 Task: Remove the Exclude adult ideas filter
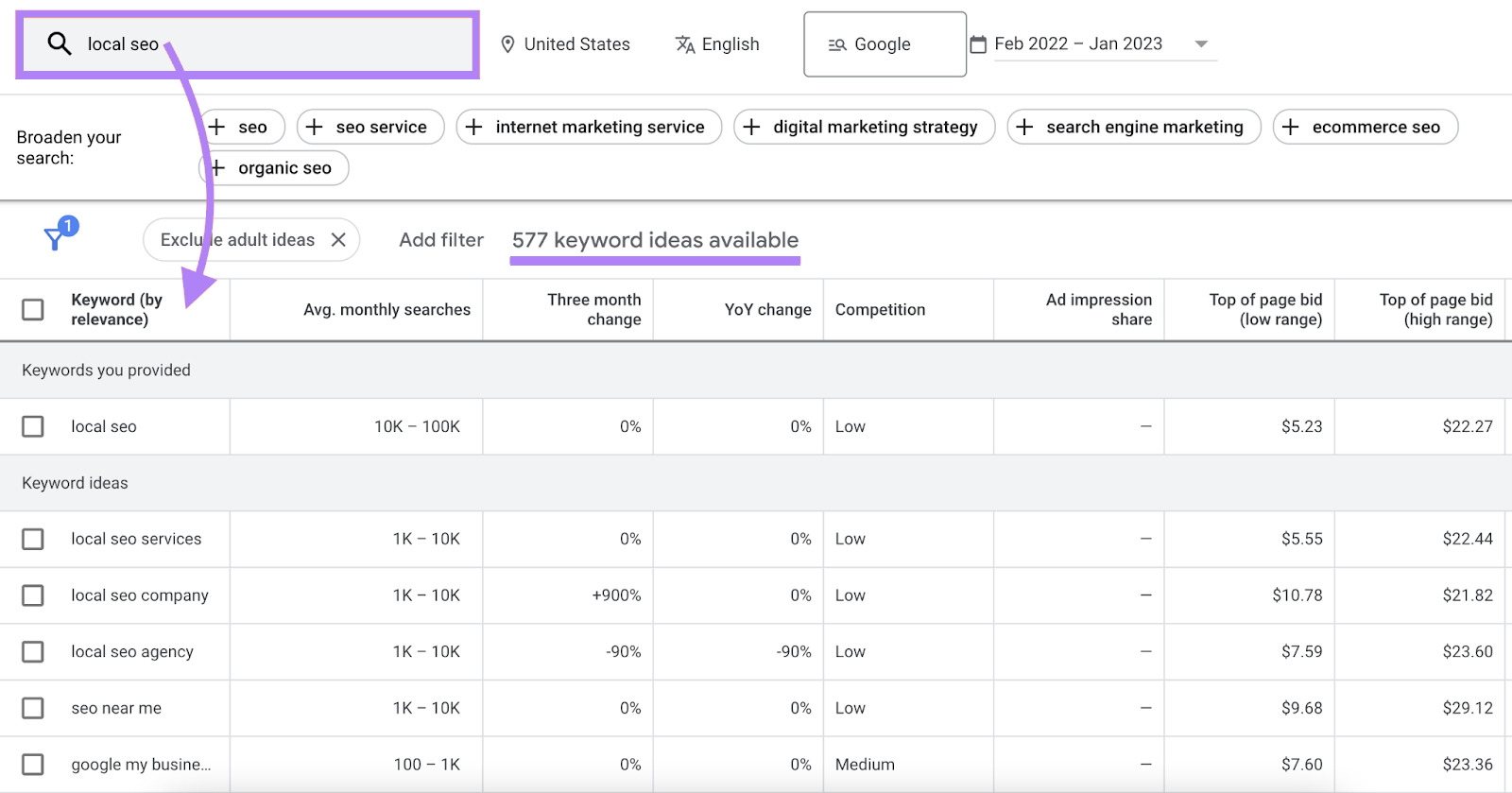(x=338, y=240)
